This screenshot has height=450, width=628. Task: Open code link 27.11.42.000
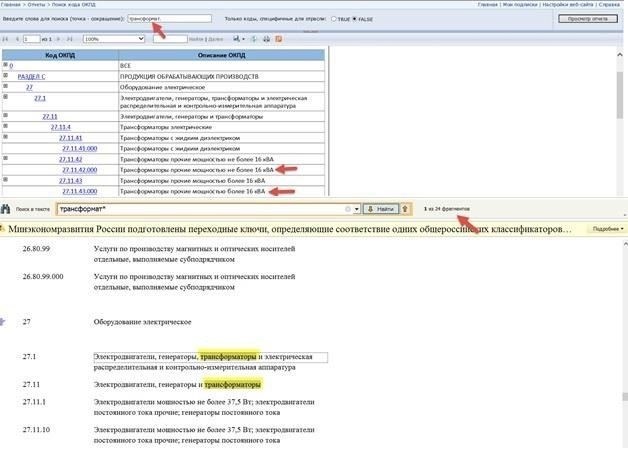[79, 170]
